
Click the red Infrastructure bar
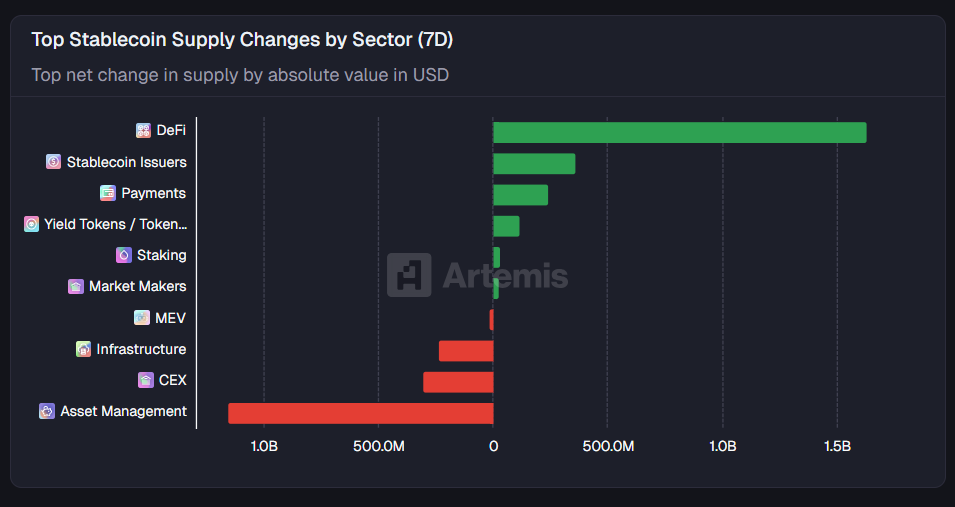tap(466, 351)
